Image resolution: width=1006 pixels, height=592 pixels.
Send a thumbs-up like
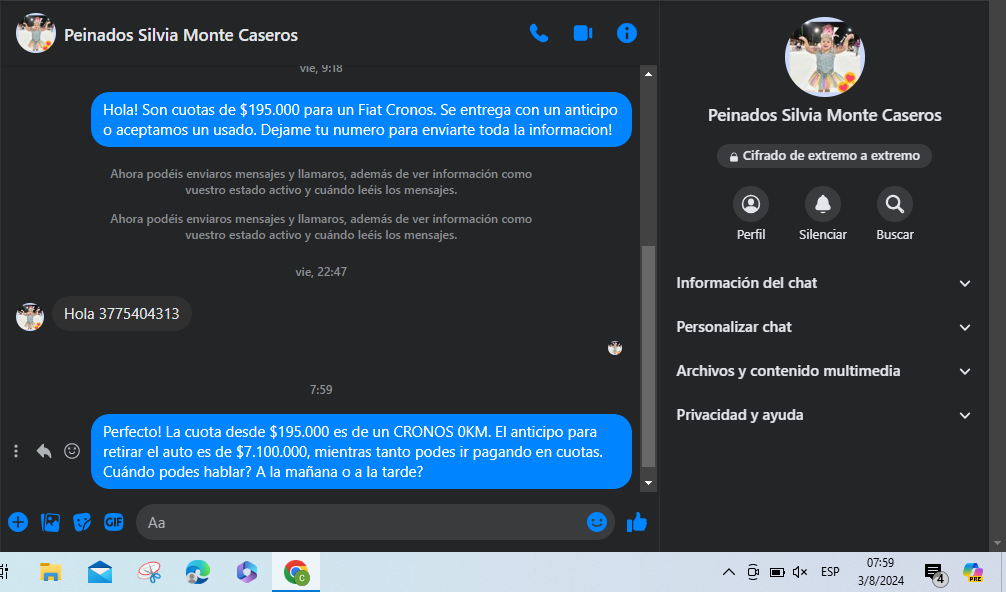(637, 522)
